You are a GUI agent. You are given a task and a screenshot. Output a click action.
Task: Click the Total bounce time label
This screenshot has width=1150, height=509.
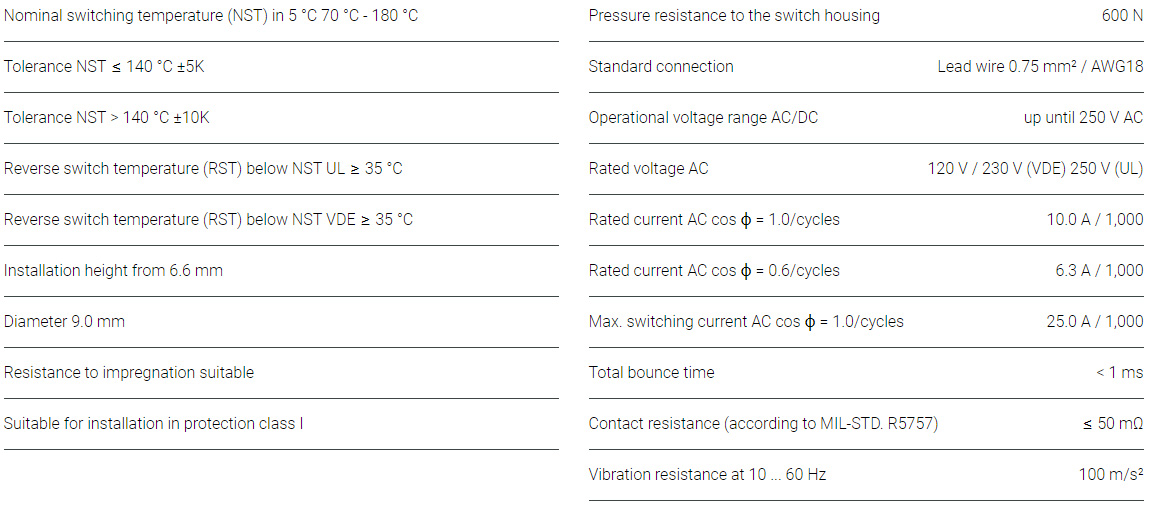pos(651,373)
